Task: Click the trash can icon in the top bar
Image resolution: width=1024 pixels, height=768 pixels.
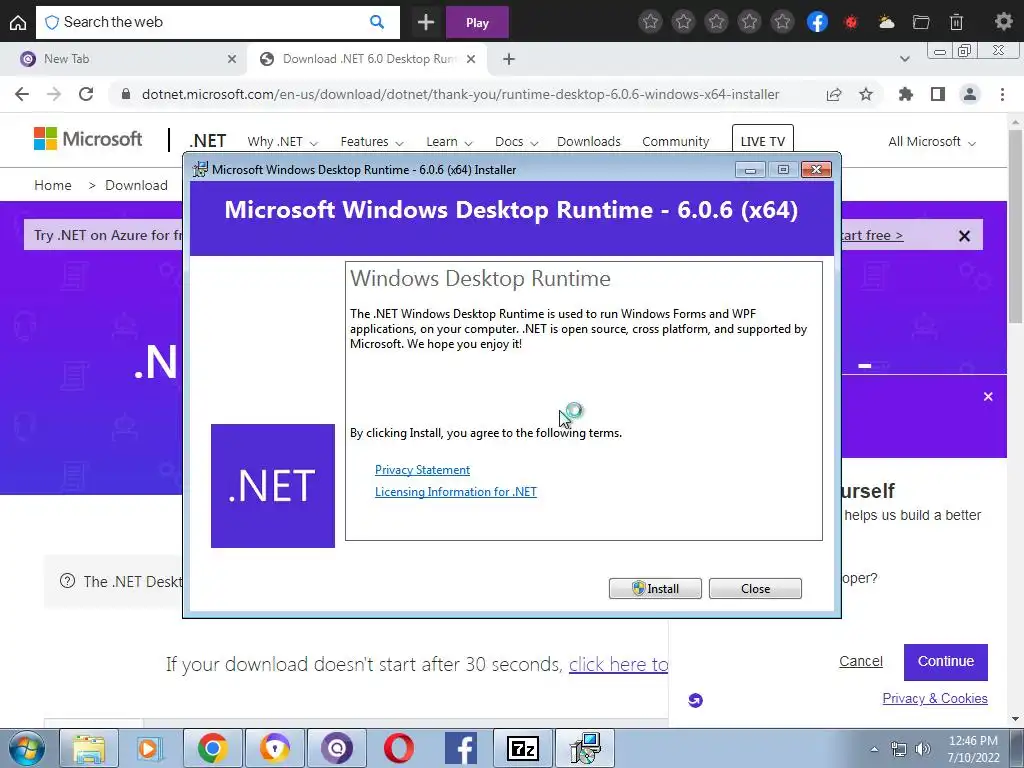Action: [956, 22]
